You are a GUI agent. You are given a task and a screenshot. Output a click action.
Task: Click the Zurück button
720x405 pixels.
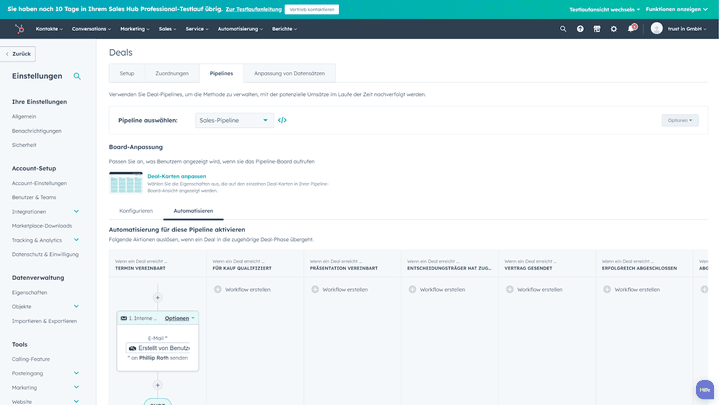pos(18,54)
